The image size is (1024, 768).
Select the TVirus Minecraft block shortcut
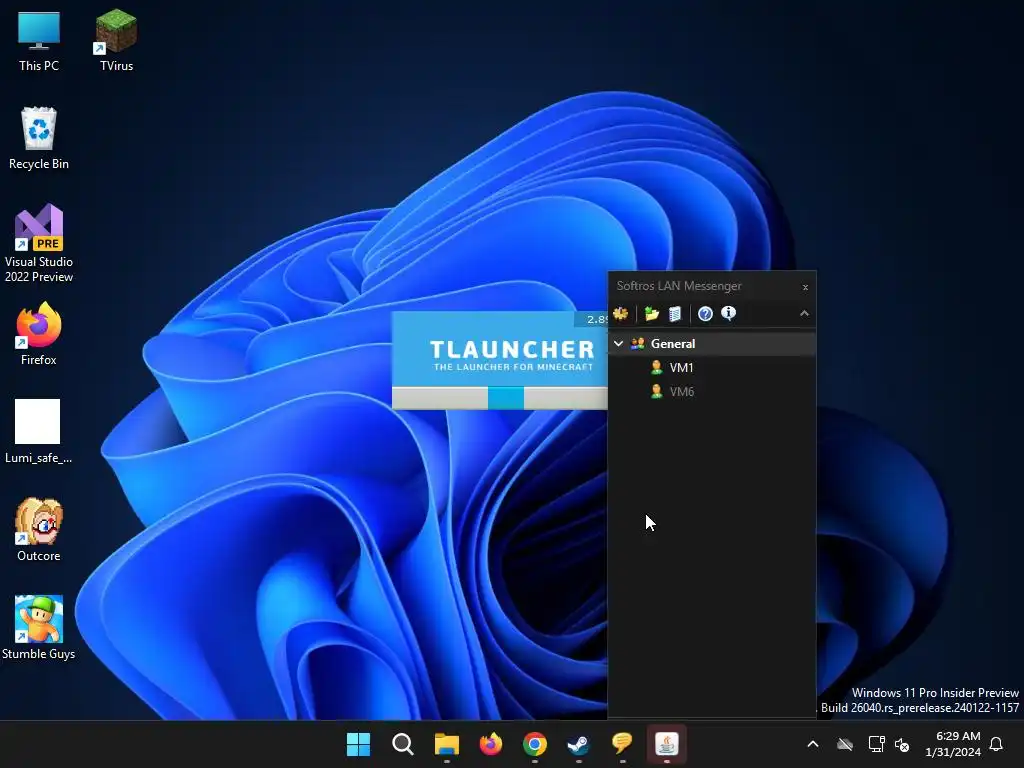116,40
